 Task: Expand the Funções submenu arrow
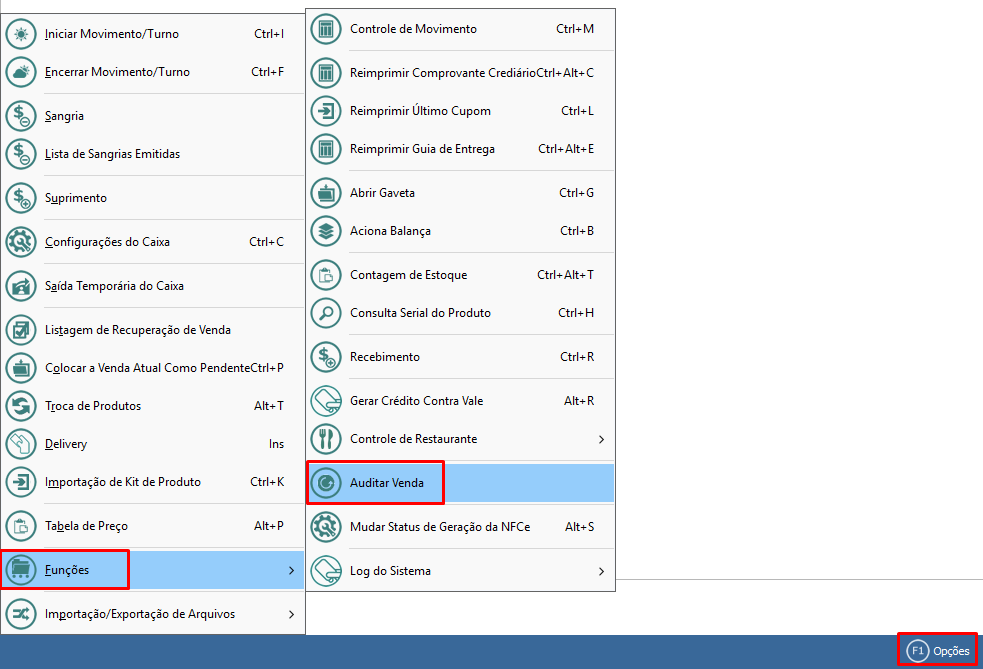pyautogui.click(x=291, y=570)
